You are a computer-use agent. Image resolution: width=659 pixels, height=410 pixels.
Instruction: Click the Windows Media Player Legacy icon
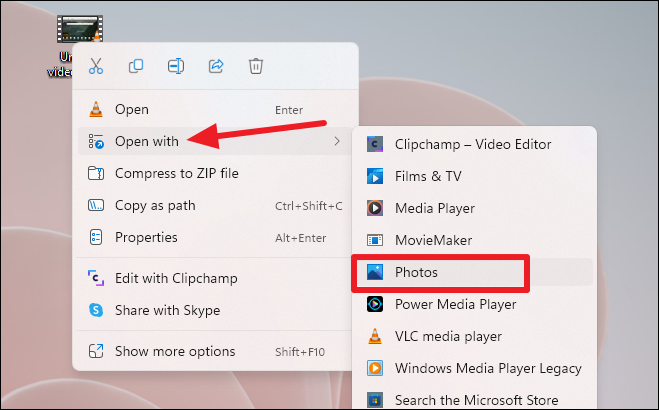tap(374, 368)
